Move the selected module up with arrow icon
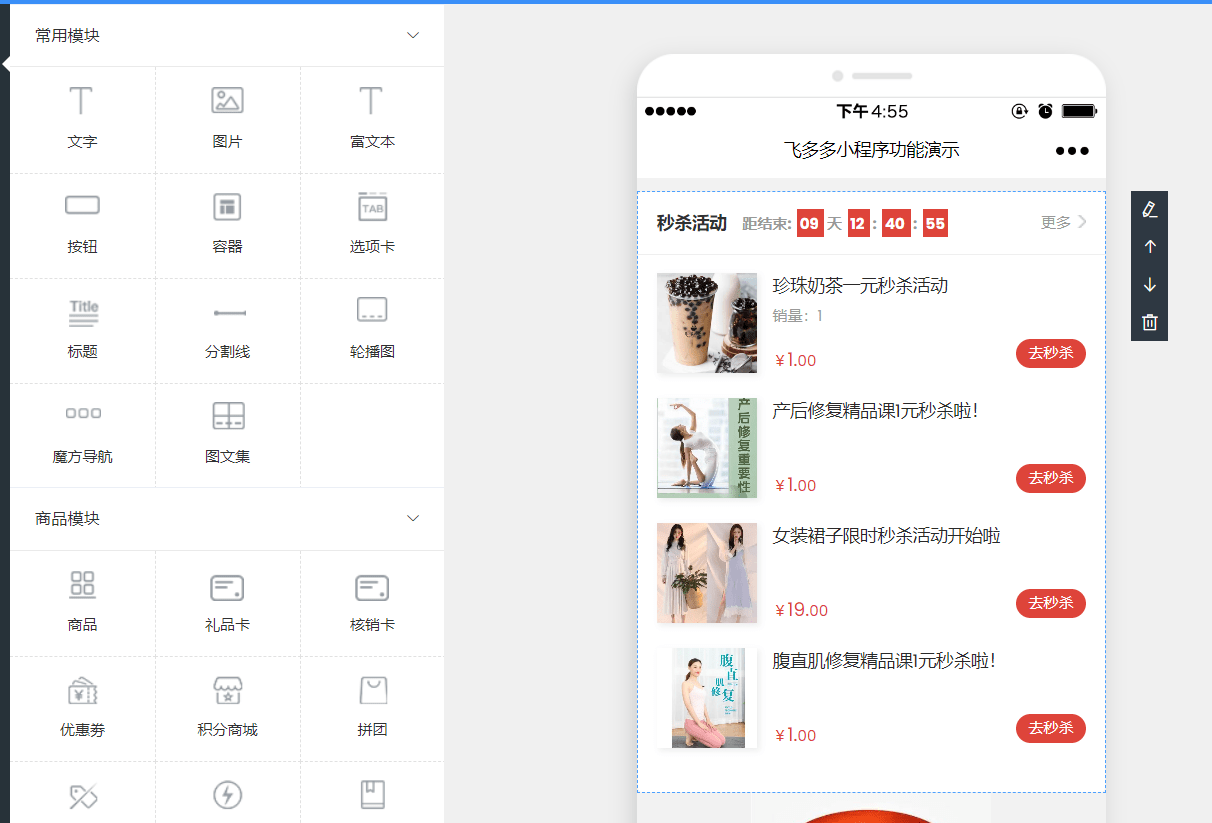 click(x=1149, y=246)
